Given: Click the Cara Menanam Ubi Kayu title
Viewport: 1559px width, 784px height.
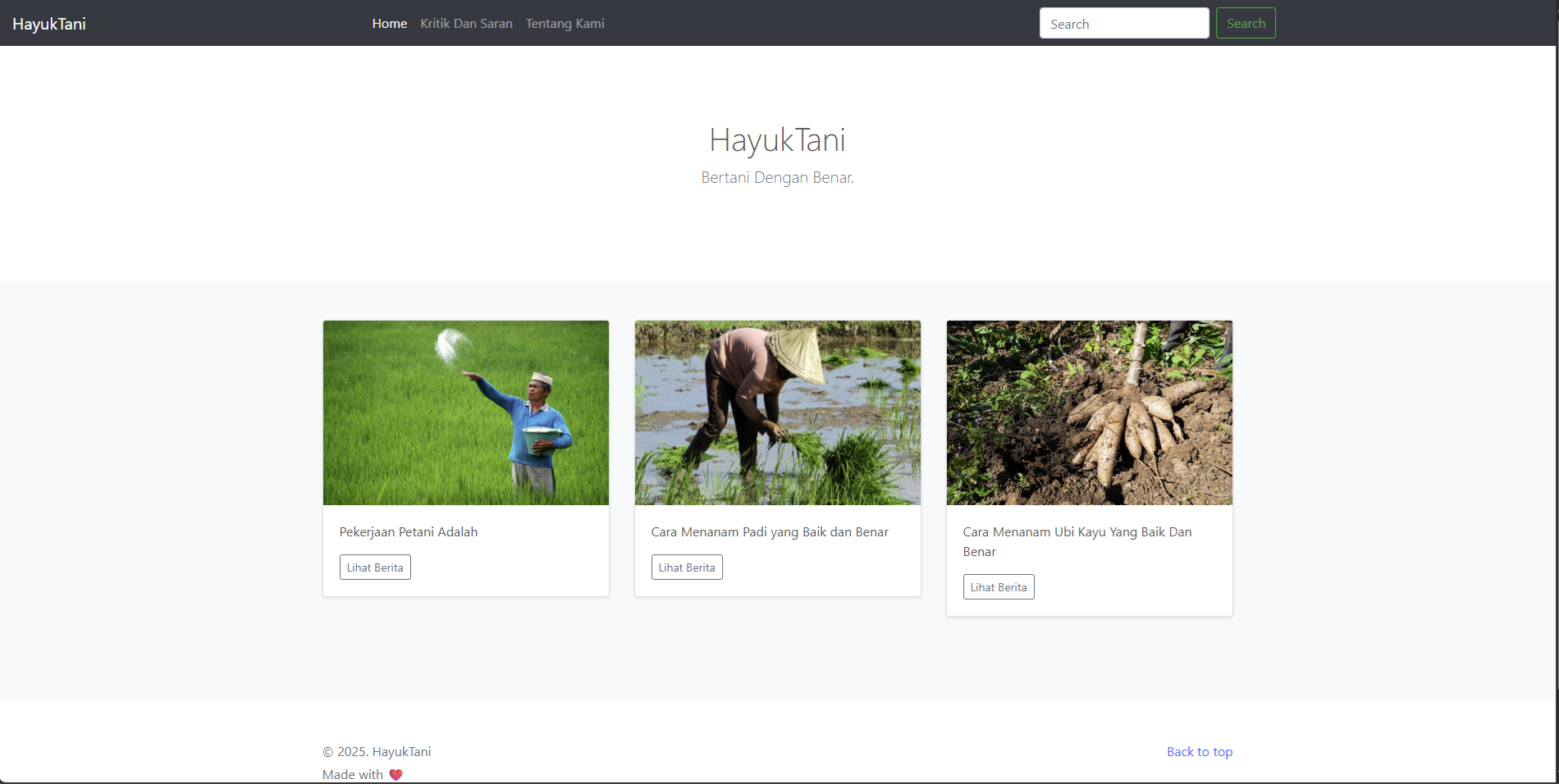Looking at the screenshot, I should (1077, 541).
